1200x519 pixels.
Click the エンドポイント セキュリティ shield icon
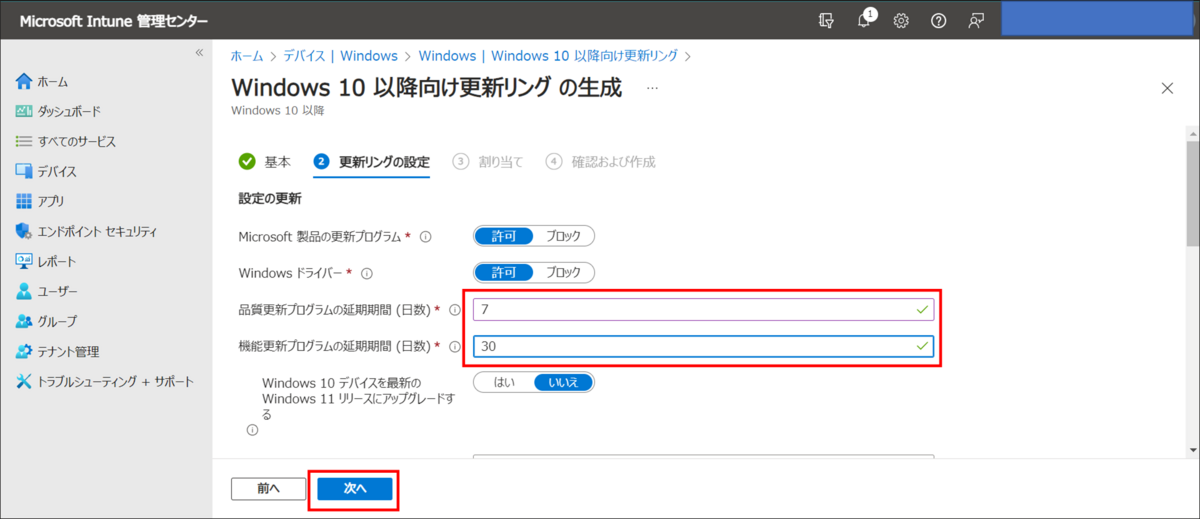pos(24,231)
